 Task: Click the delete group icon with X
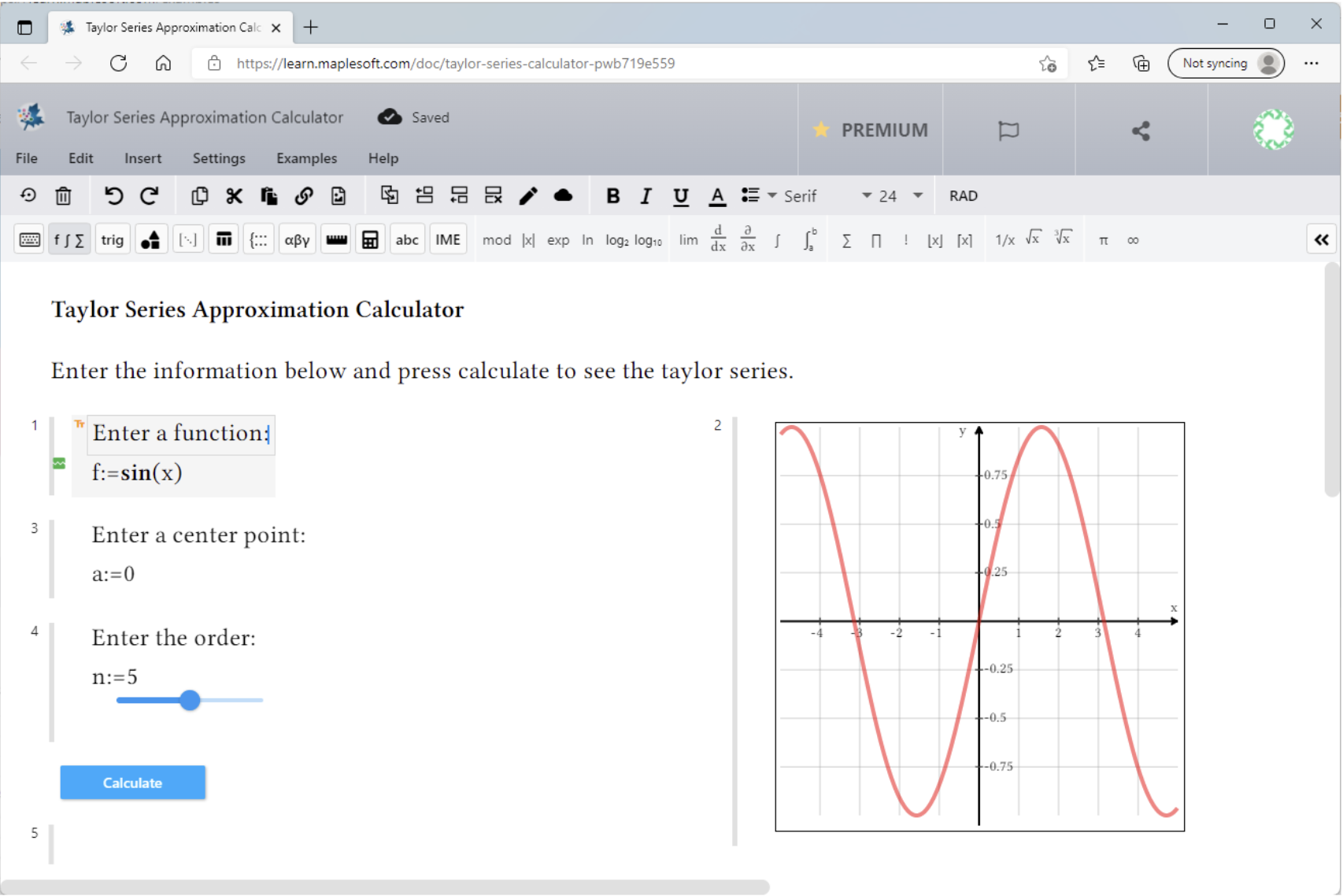(x=494, y=195)
